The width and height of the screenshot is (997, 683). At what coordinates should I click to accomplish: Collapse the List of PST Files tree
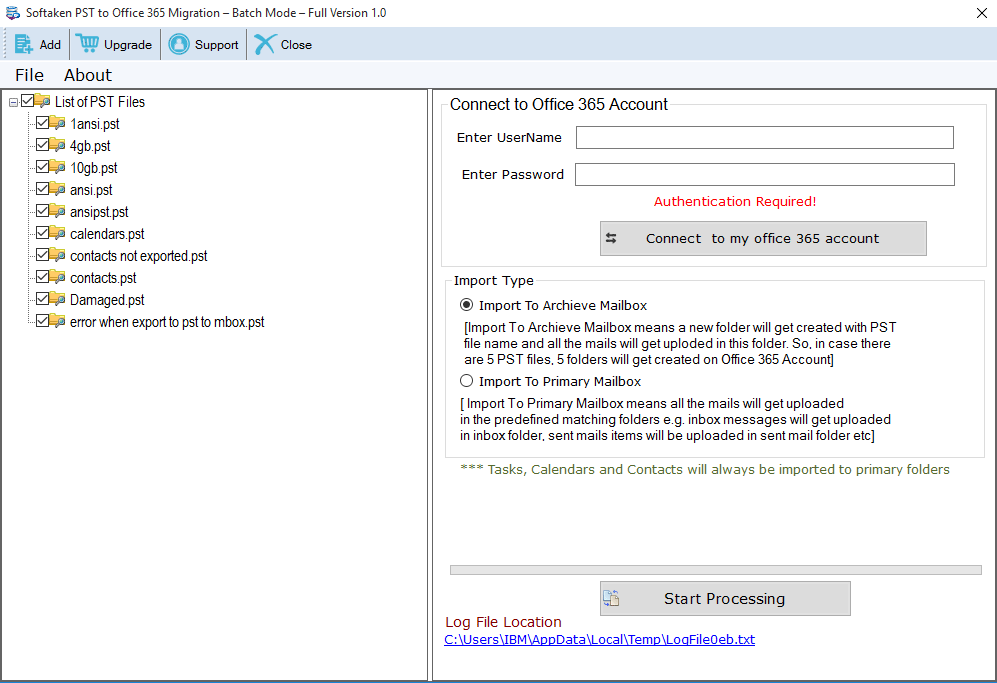tap(13, 102)
